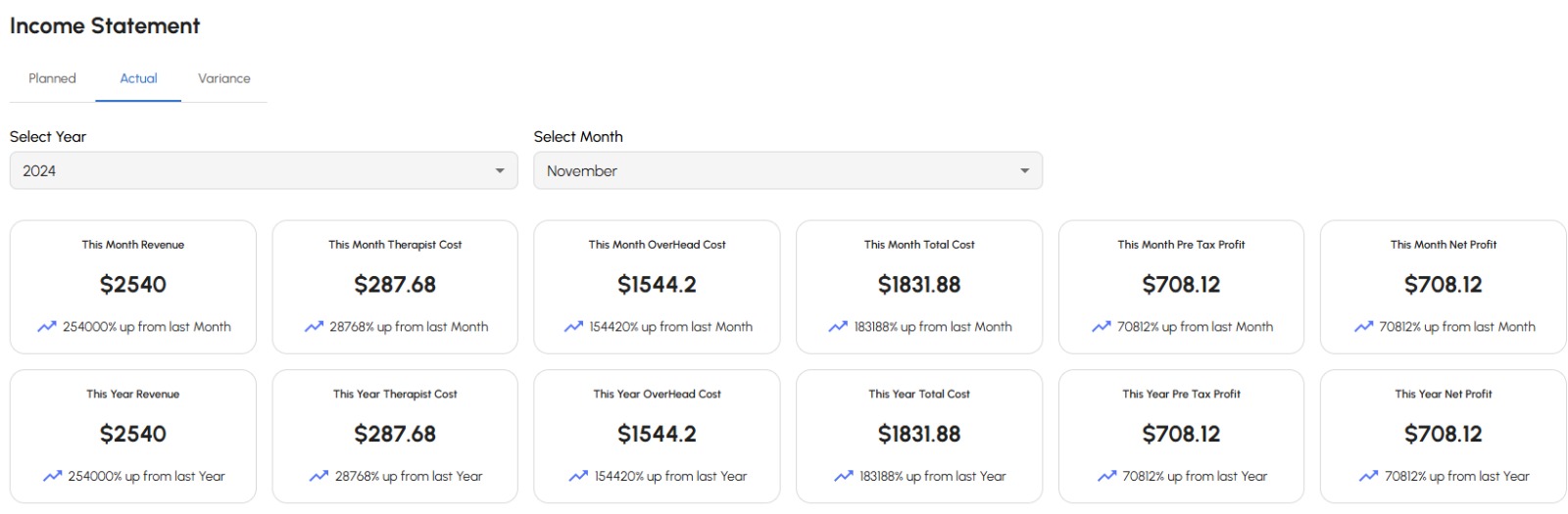Click the This Year OverHead Cost $1544.2 value
The image size is (1568, 514).
click(x=657, y=434)
